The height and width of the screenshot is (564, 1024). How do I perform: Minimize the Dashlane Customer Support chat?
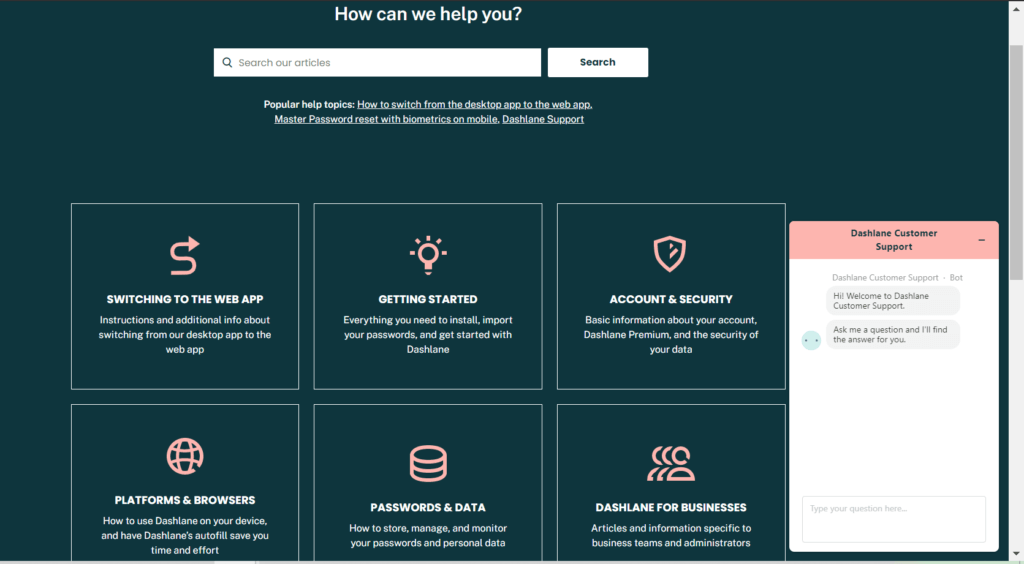coord(982,240)
